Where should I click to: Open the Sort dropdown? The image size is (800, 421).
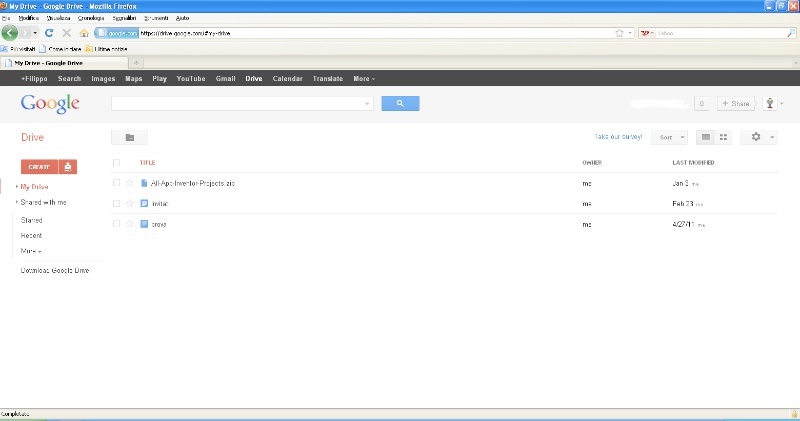(x=669, y=137)
